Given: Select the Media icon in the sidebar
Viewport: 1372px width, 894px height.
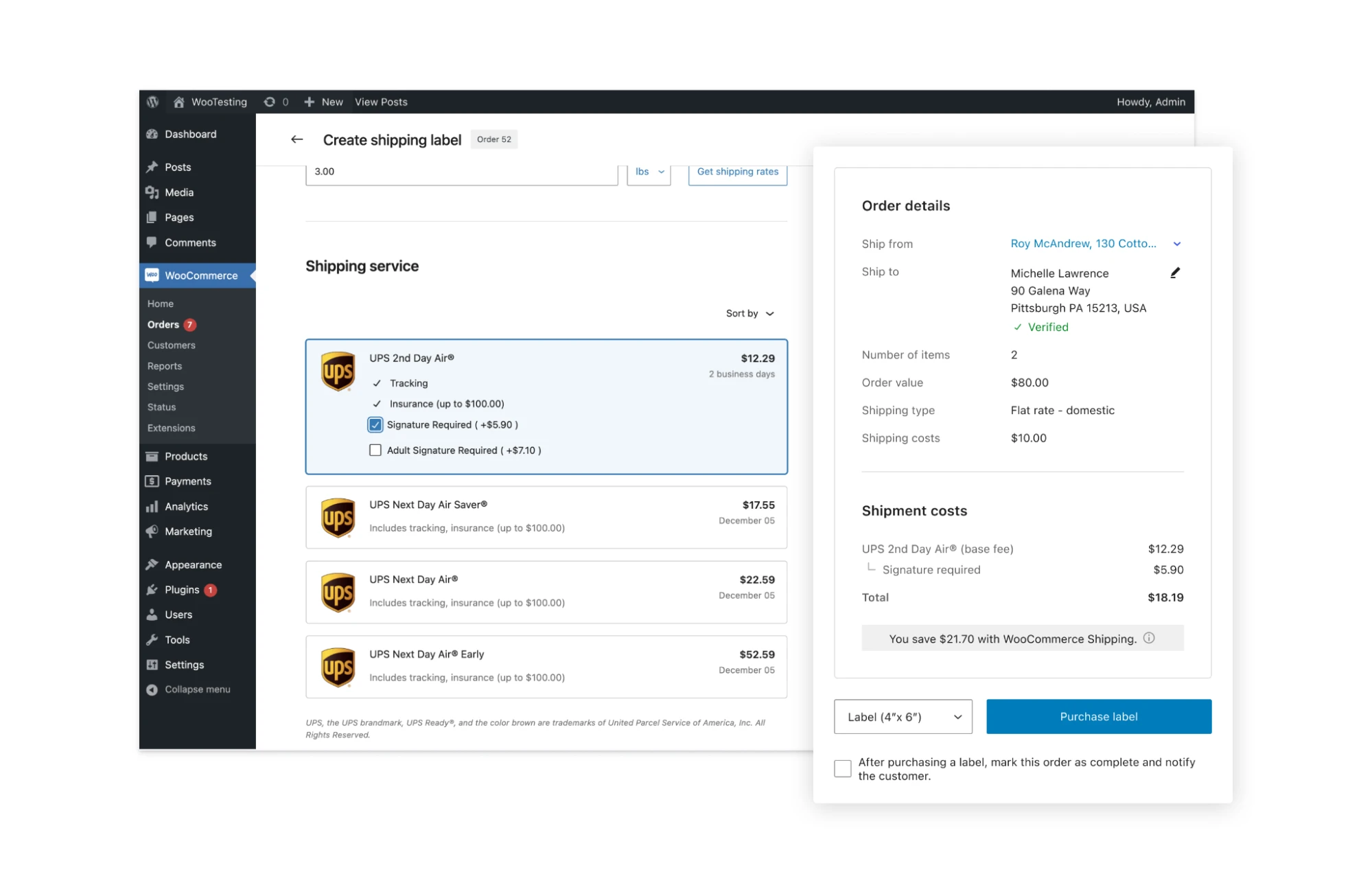Looking at the screenshot, I should click(152, 192).
